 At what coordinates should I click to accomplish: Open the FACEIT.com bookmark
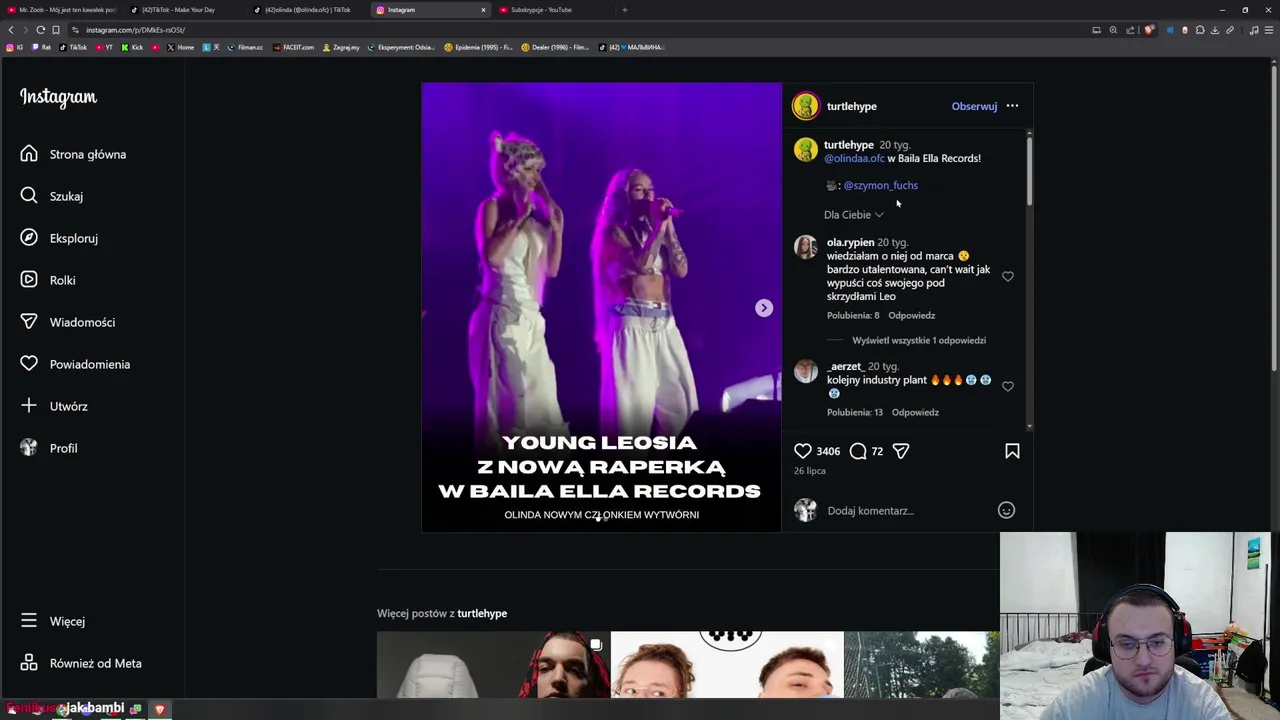(x=294, y=47)
